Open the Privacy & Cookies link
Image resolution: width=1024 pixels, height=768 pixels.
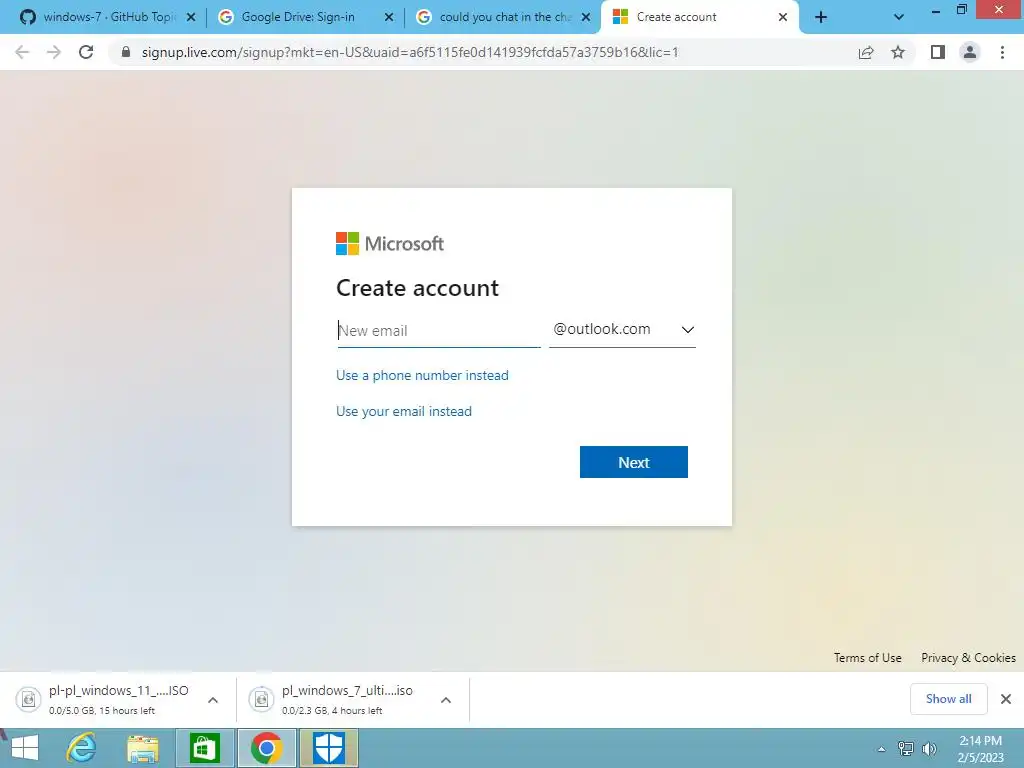click(x=968, y=658)
